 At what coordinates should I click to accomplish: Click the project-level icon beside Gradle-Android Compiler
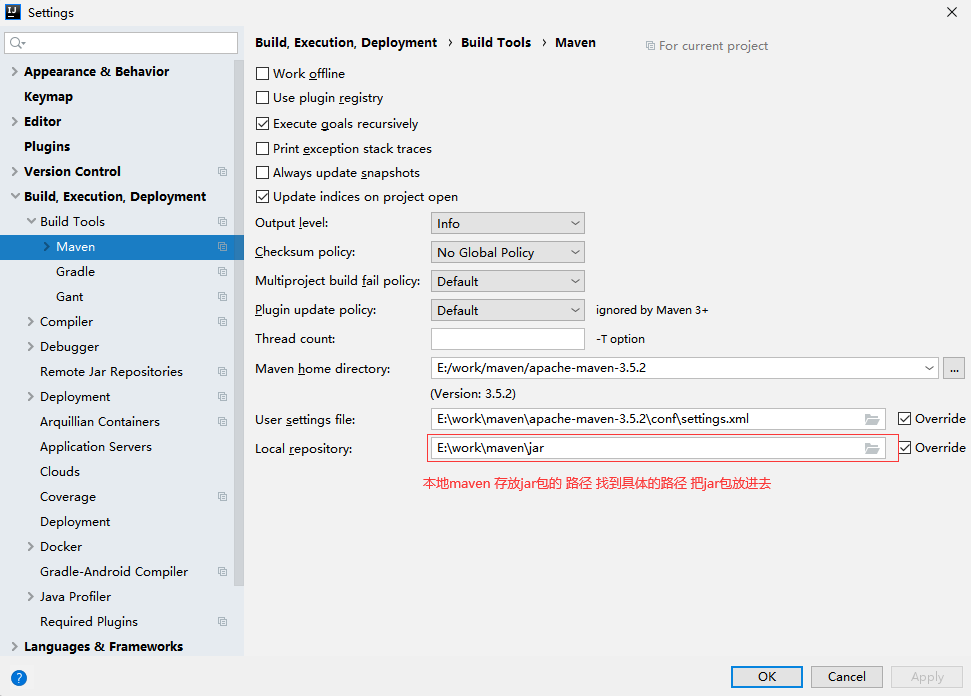coord(222,572)
